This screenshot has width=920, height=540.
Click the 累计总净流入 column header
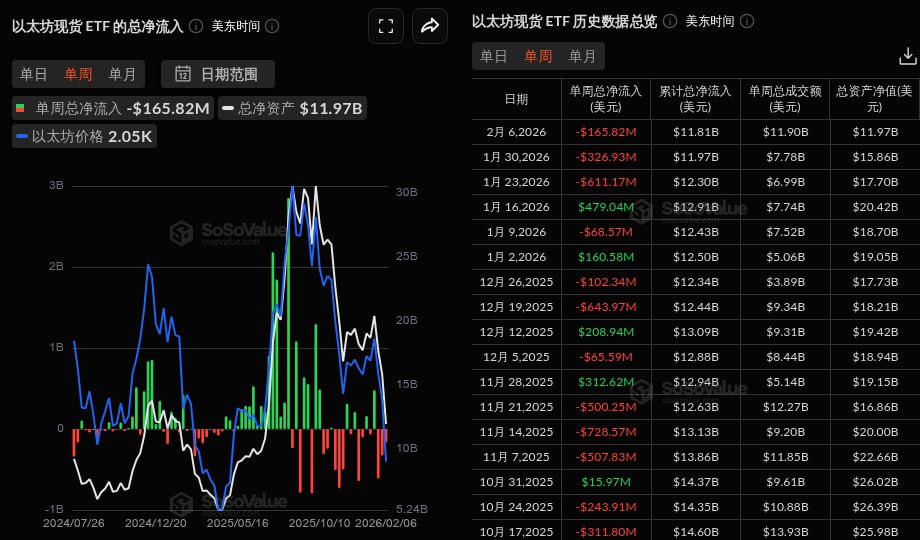tap(694, 98)
